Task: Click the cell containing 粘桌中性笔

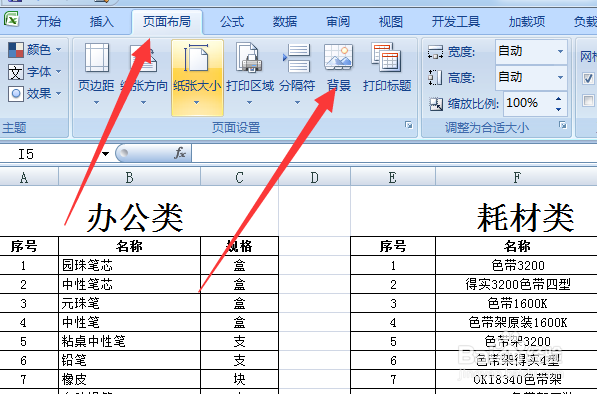Action: pyautogui.click(x=129, y=341)
